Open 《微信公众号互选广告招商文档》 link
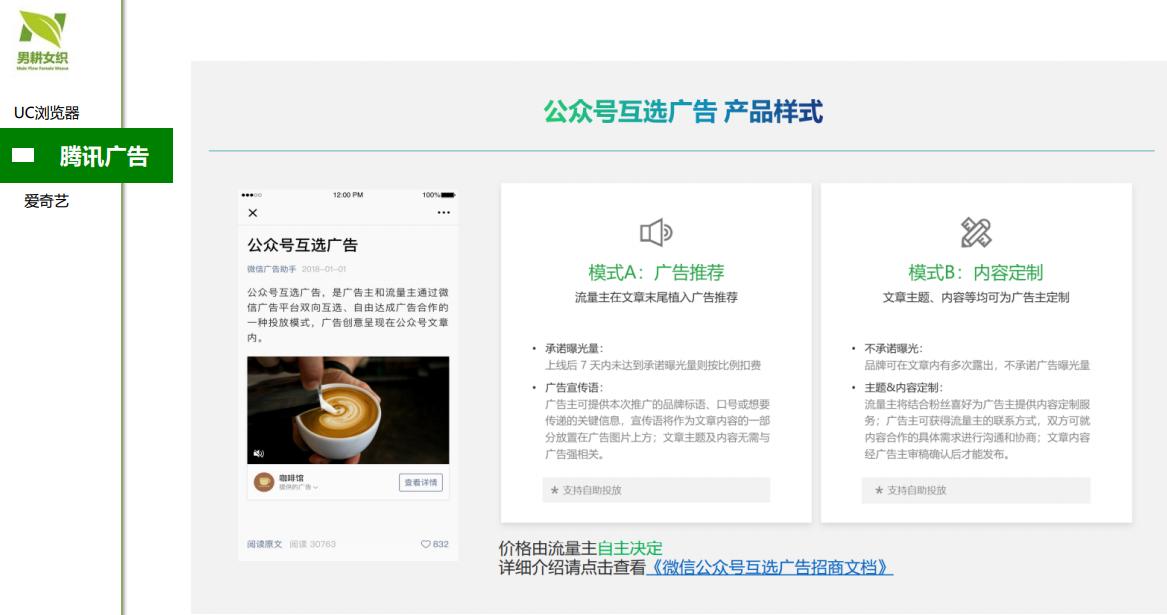This screenshot has width=1167, height=615. click(x=770, y=567)
